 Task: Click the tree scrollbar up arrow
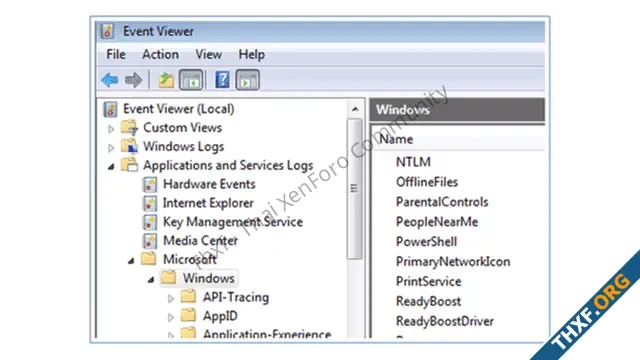click(x=355, y=109)
